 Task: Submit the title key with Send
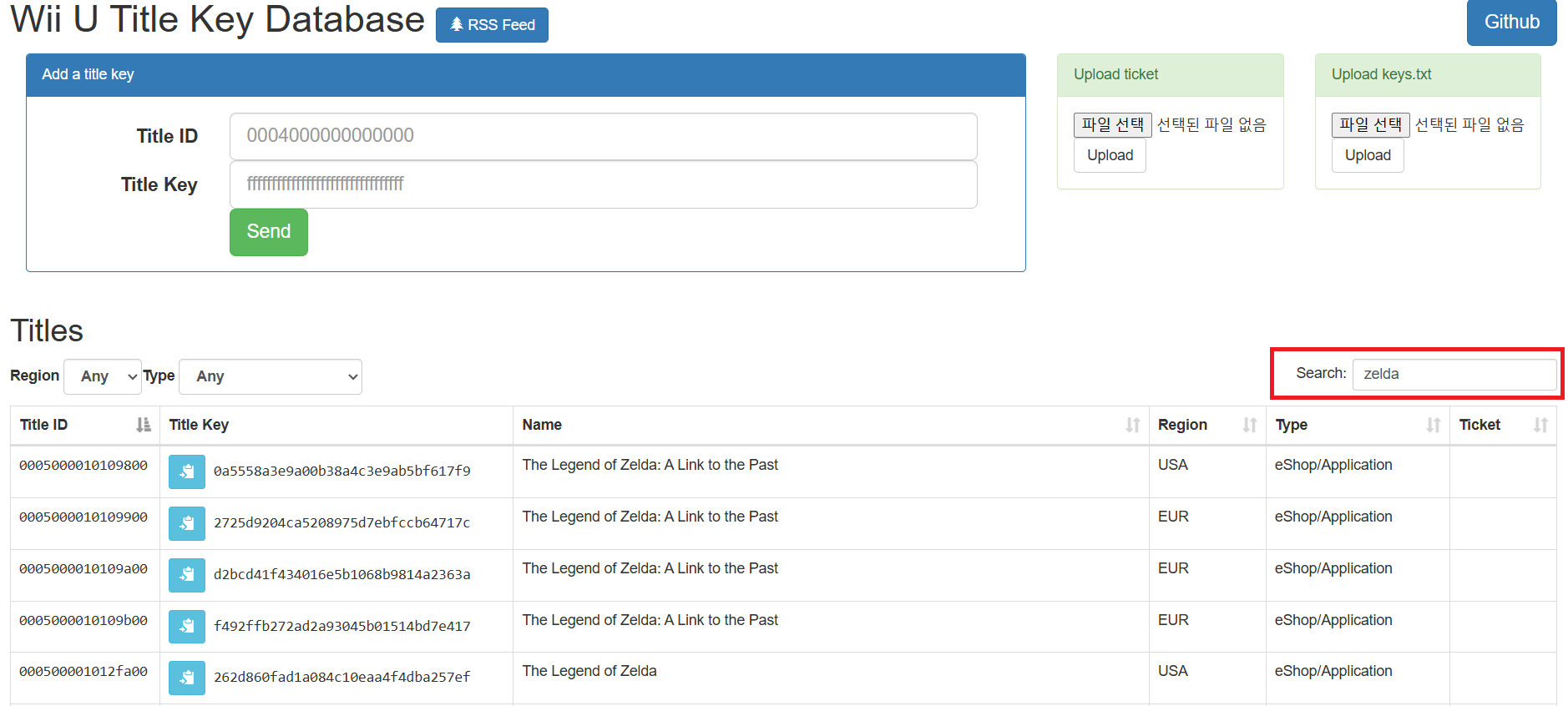click(x=269, y=232)
